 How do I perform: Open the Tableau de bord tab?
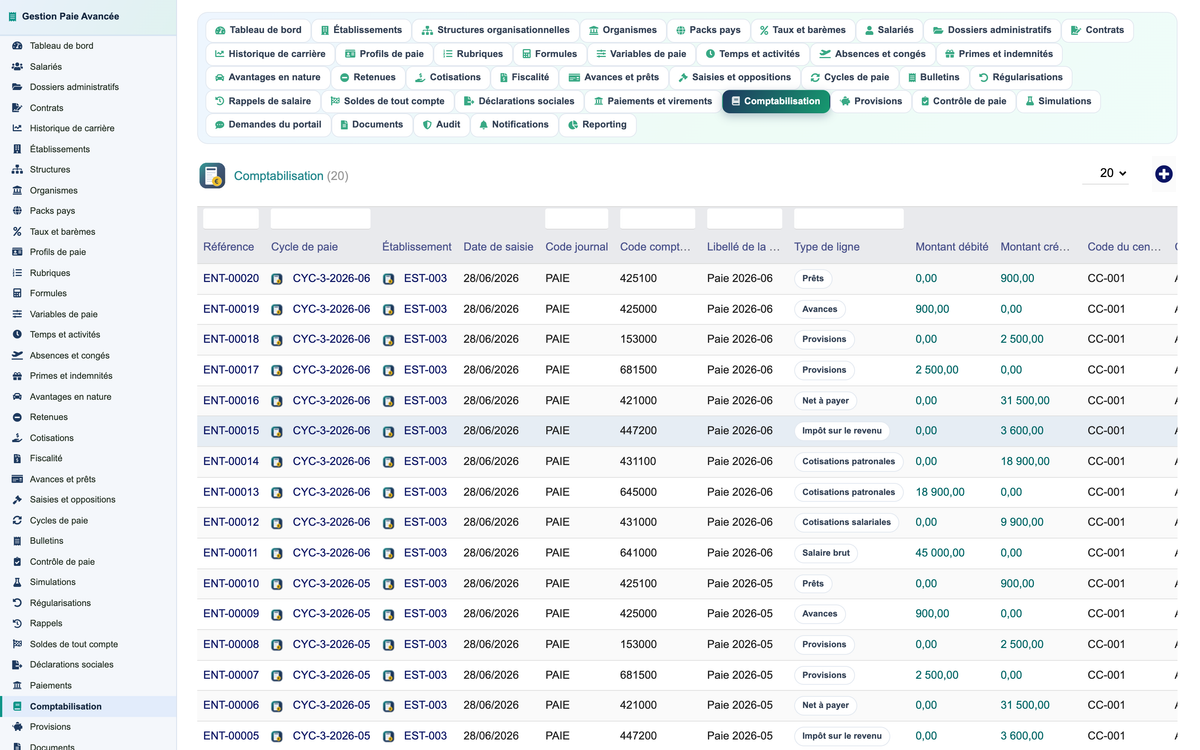pos(257,30)
